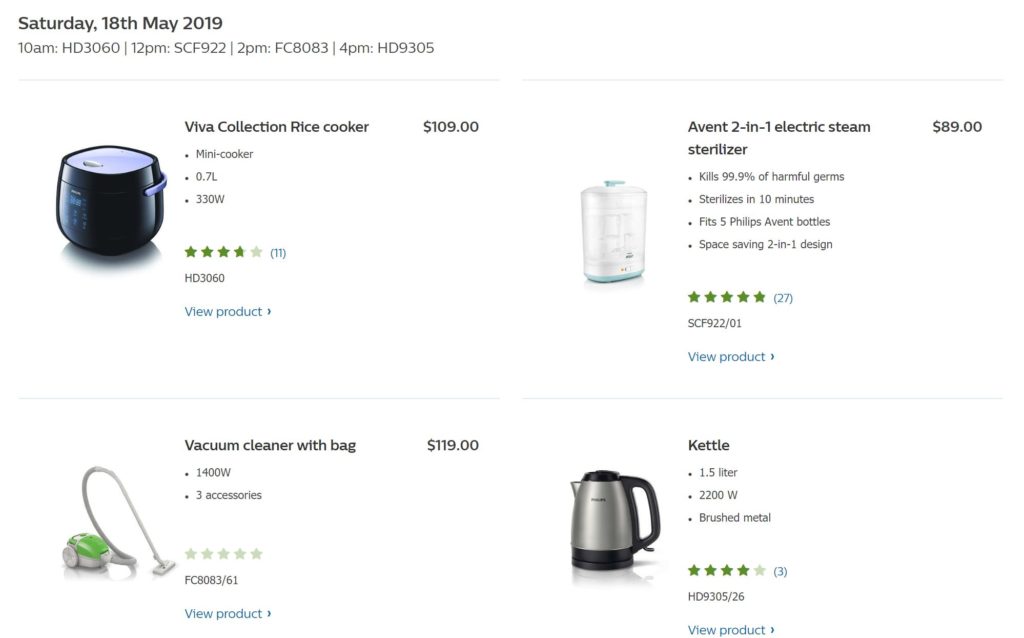
Task: Click the kettle four-star rating
Action: 726,571
